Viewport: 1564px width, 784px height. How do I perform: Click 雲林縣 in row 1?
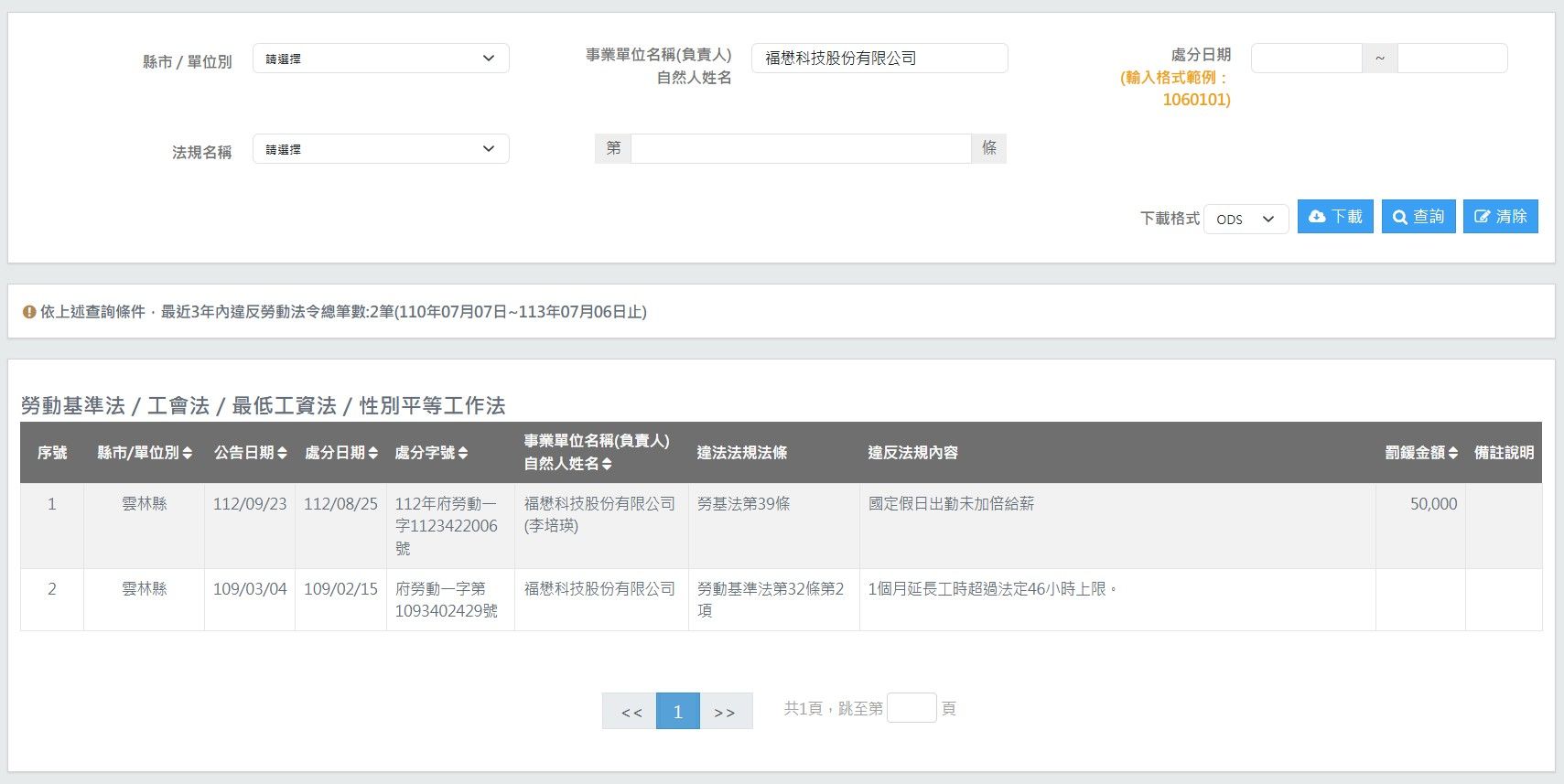coord(145,504)
